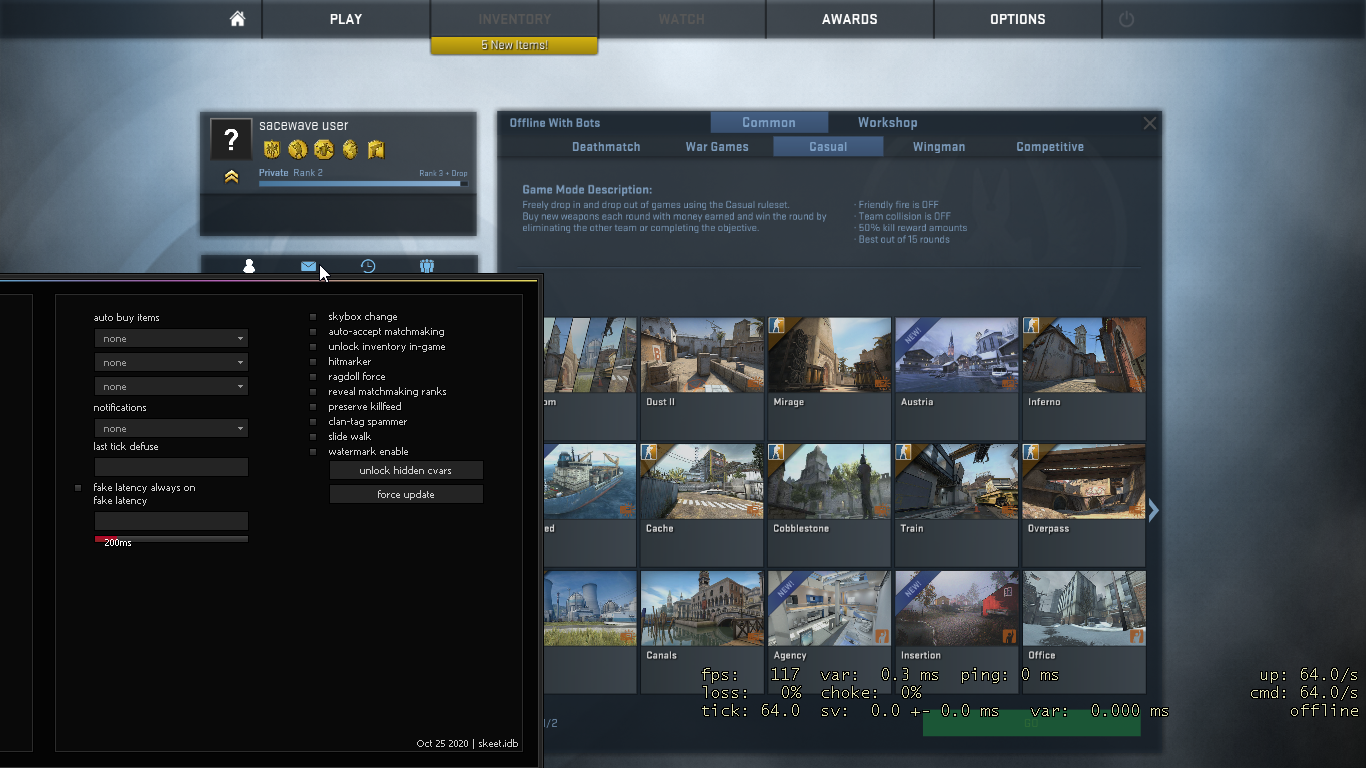Enable the skybox change checkbox
Image resolution: width=1366 pixels, height=768 pixels.
point(313,317)
